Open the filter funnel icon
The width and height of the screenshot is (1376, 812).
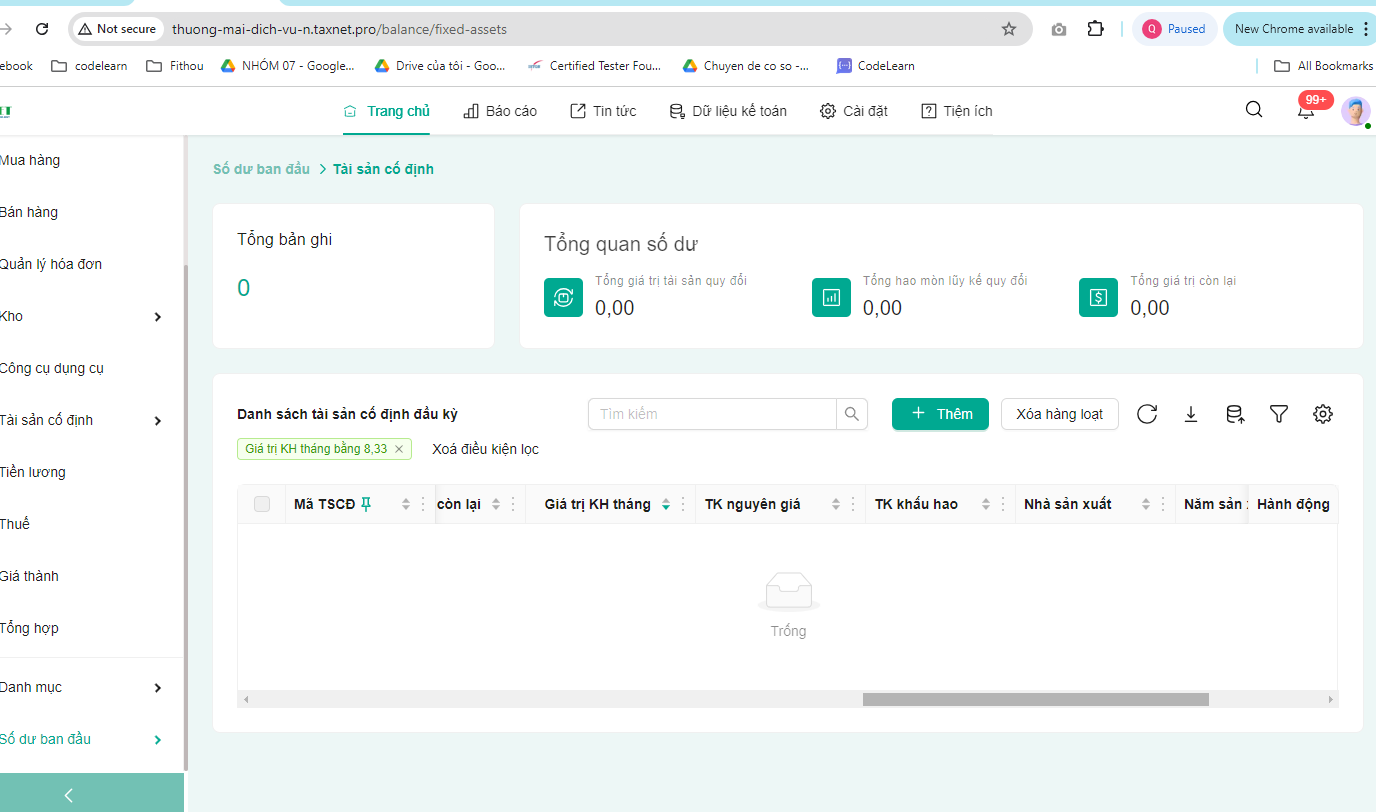(1279, 414)
